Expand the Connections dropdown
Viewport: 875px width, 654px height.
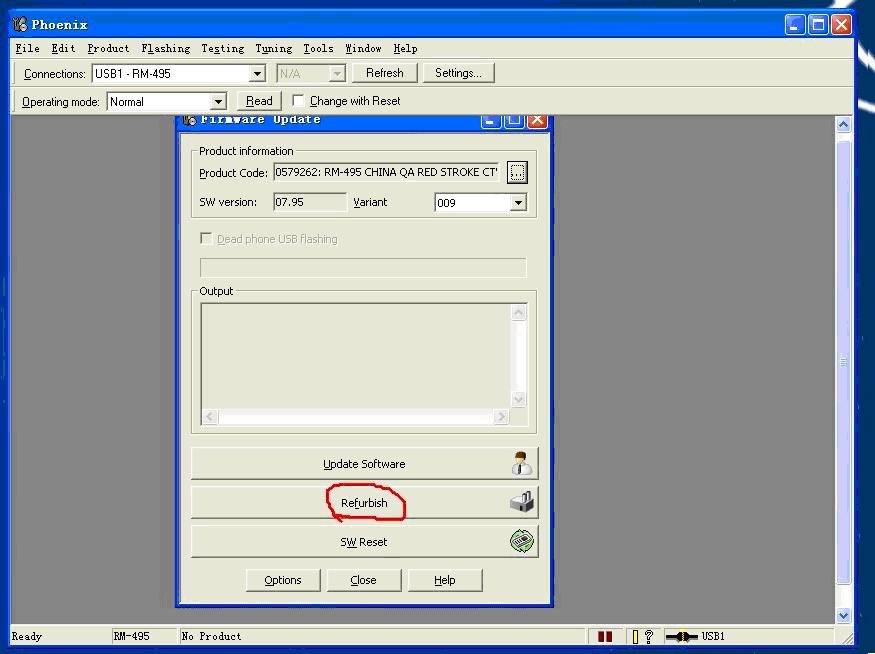coord(257,74)
